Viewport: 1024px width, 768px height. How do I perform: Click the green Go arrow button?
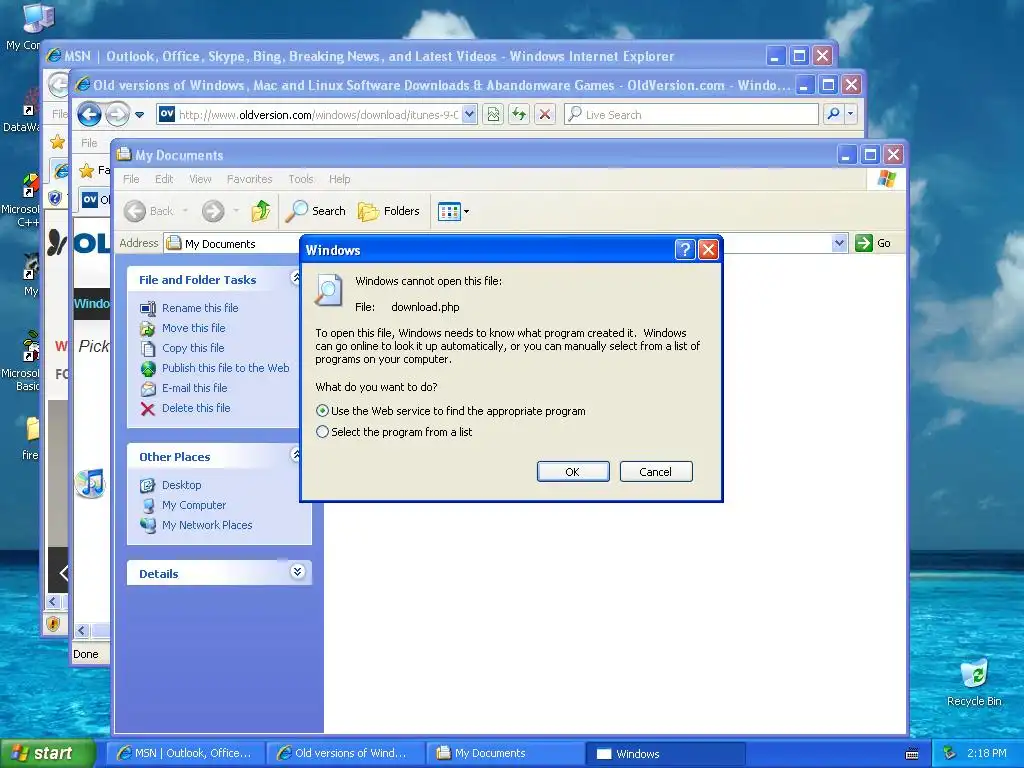[x=864, y=243]
